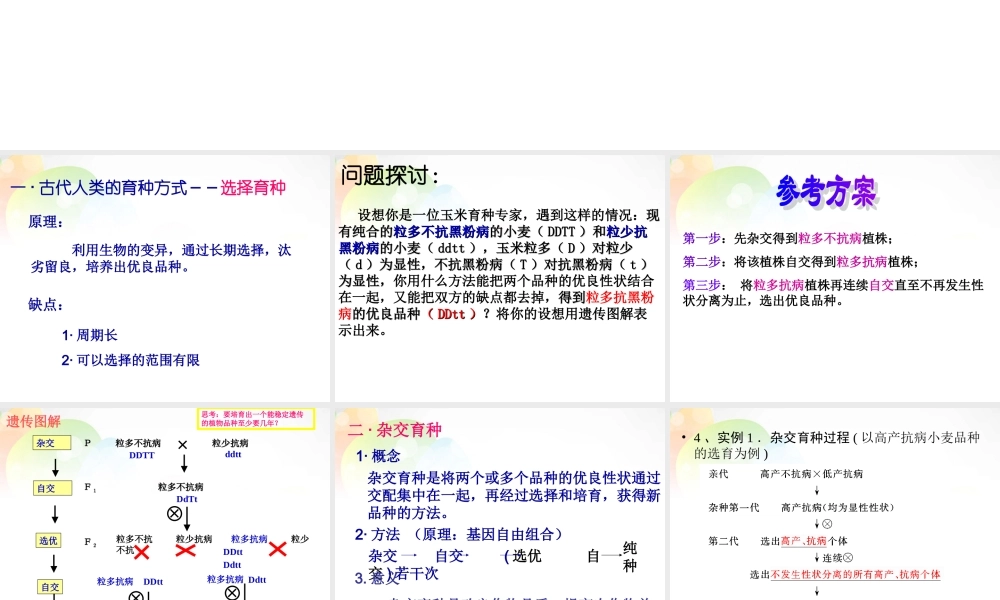Screen dimensions: 1000x600
Task: Click the 亲代 label
Action: pyautogui.click(x=718, y=474)
